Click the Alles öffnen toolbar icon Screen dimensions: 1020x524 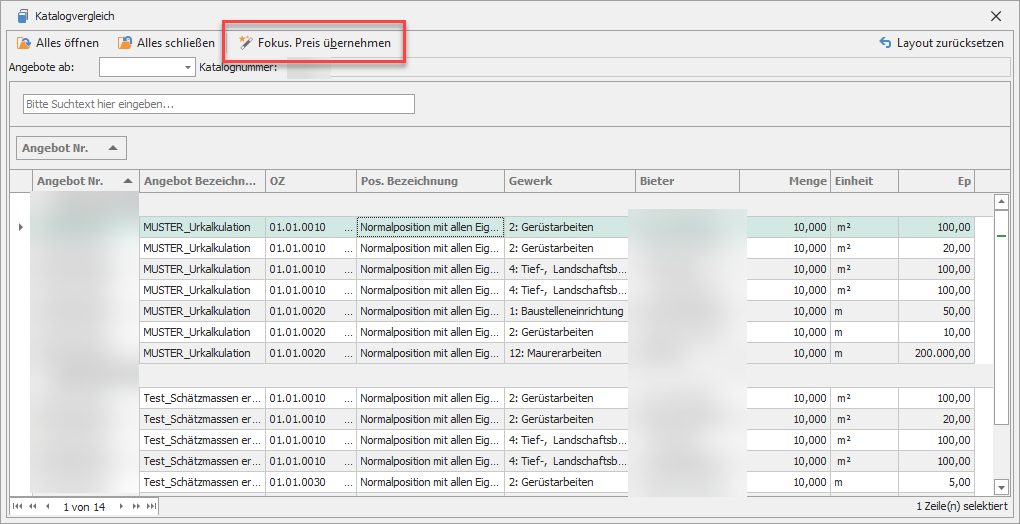pos(25,43)
